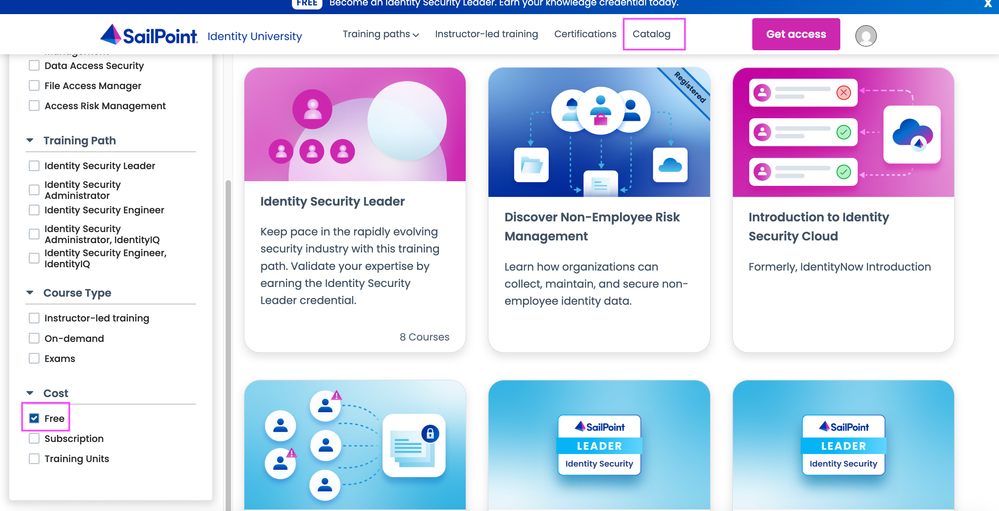Tick the Identity Security Engineer checkbox
The width and height of the screenshot is (999, 511).
pyautogui.click(x=34, y=211)
